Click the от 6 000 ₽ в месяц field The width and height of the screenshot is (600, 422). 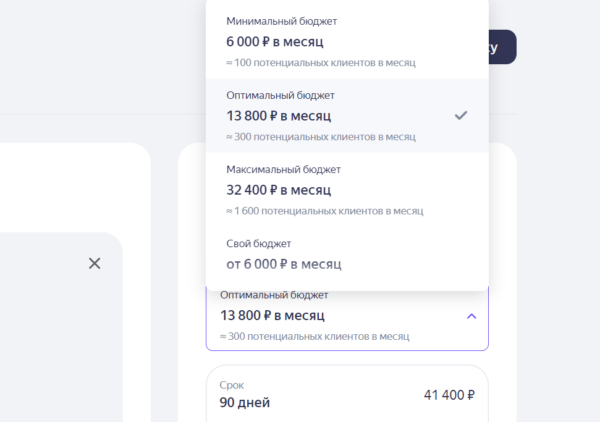point(284,264)
